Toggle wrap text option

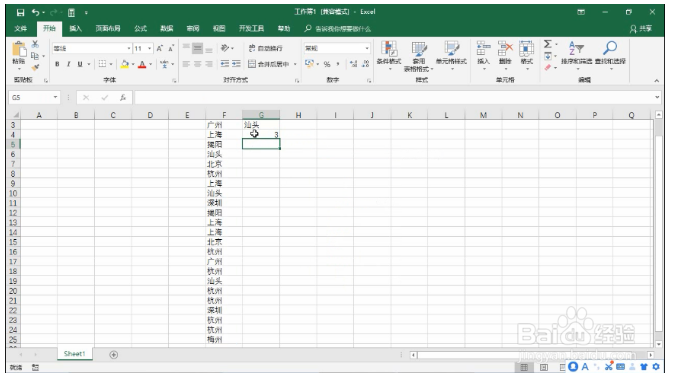pyautogui.click(x=266, y=48)
